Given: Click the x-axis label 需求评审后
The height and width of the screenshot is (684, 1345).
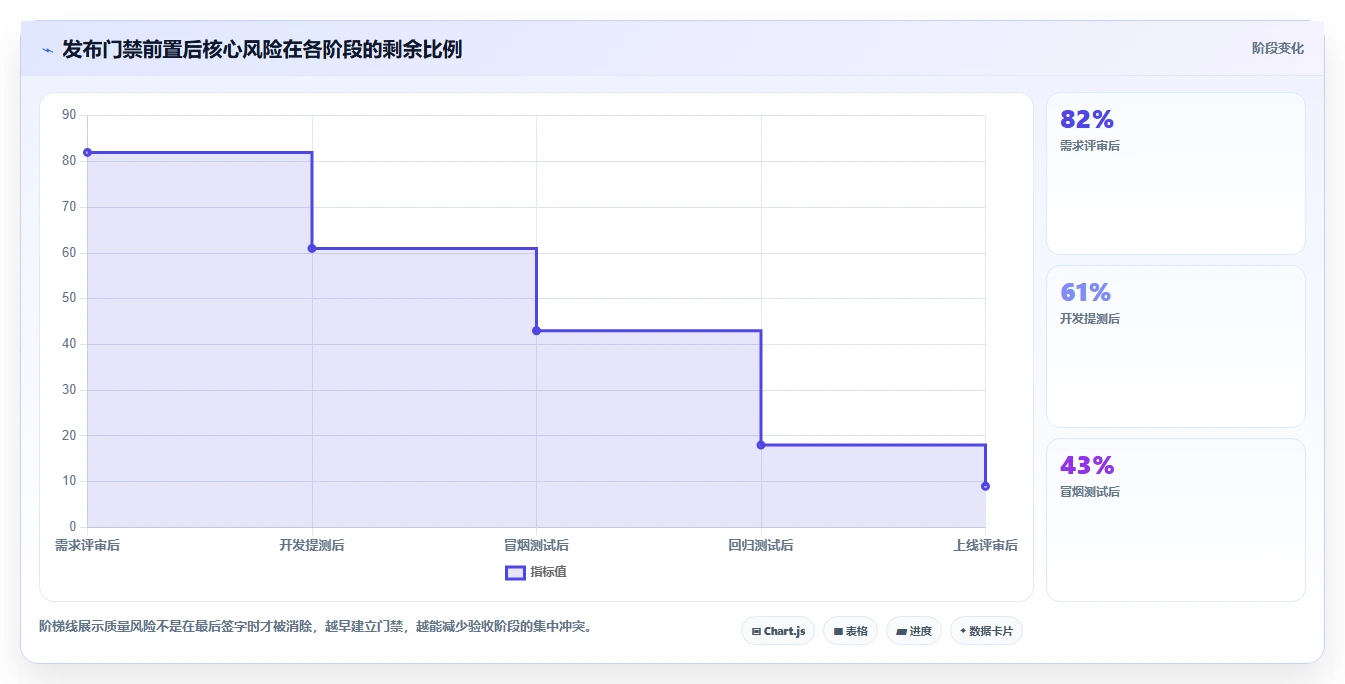Looking at the screenshot, I should (x=87, y=545).
